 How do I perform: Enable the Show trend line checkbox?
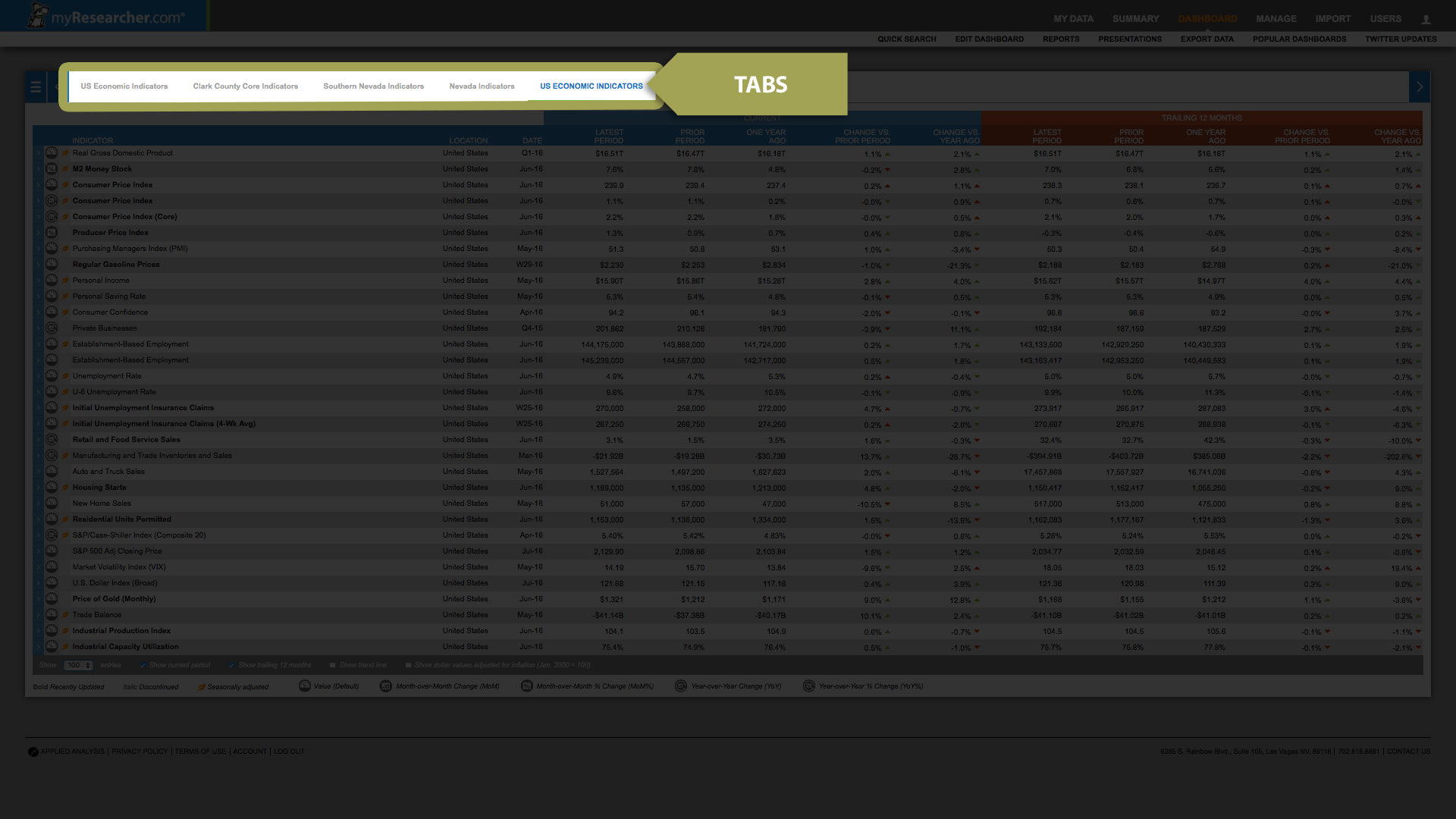332,666
